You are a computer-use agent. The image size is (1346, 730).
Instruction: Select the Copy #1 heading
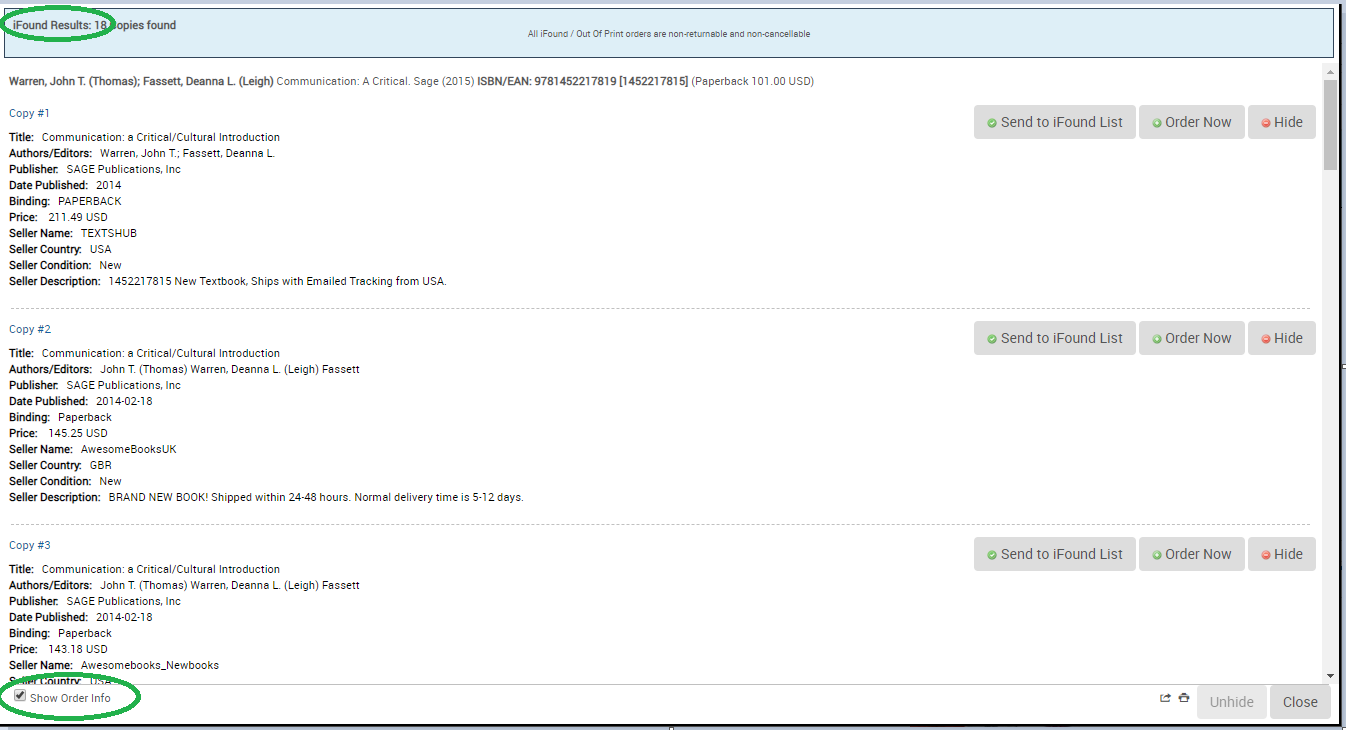[30, 113]
